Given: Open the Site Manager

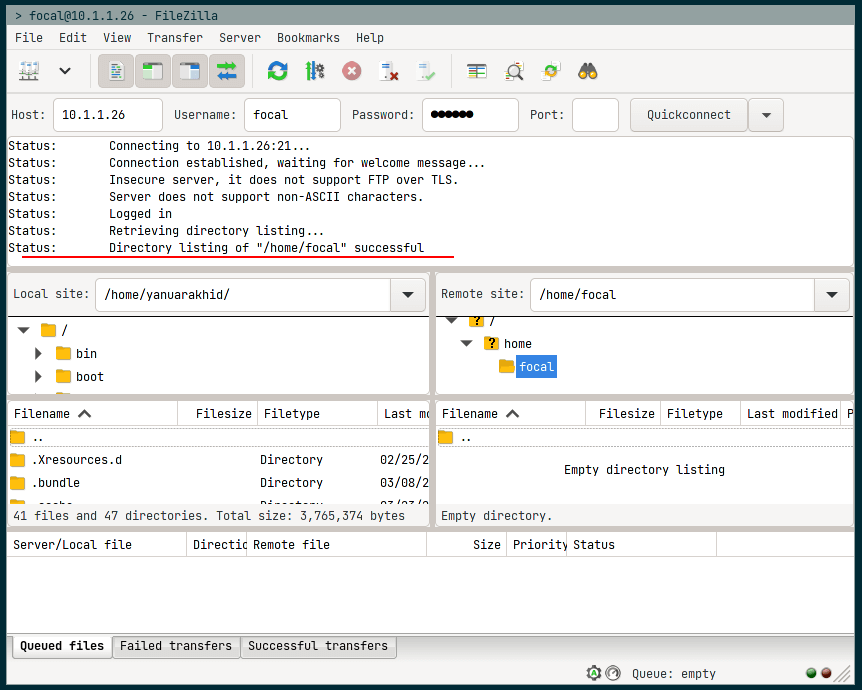Looking at the screenshot, I should tap(29, 71).
